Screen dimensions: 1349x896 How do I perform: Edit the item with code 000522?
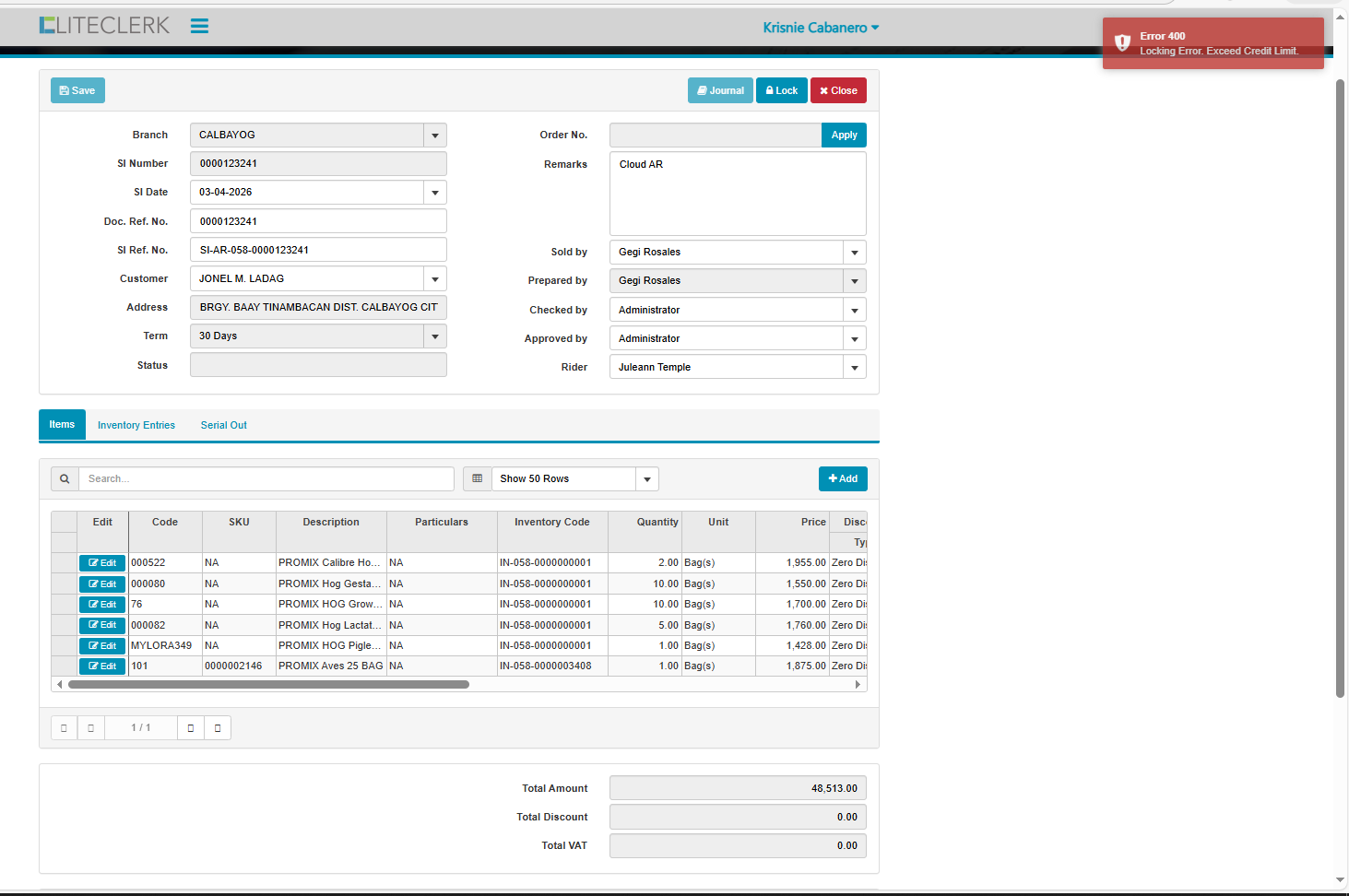coord(102,563)
